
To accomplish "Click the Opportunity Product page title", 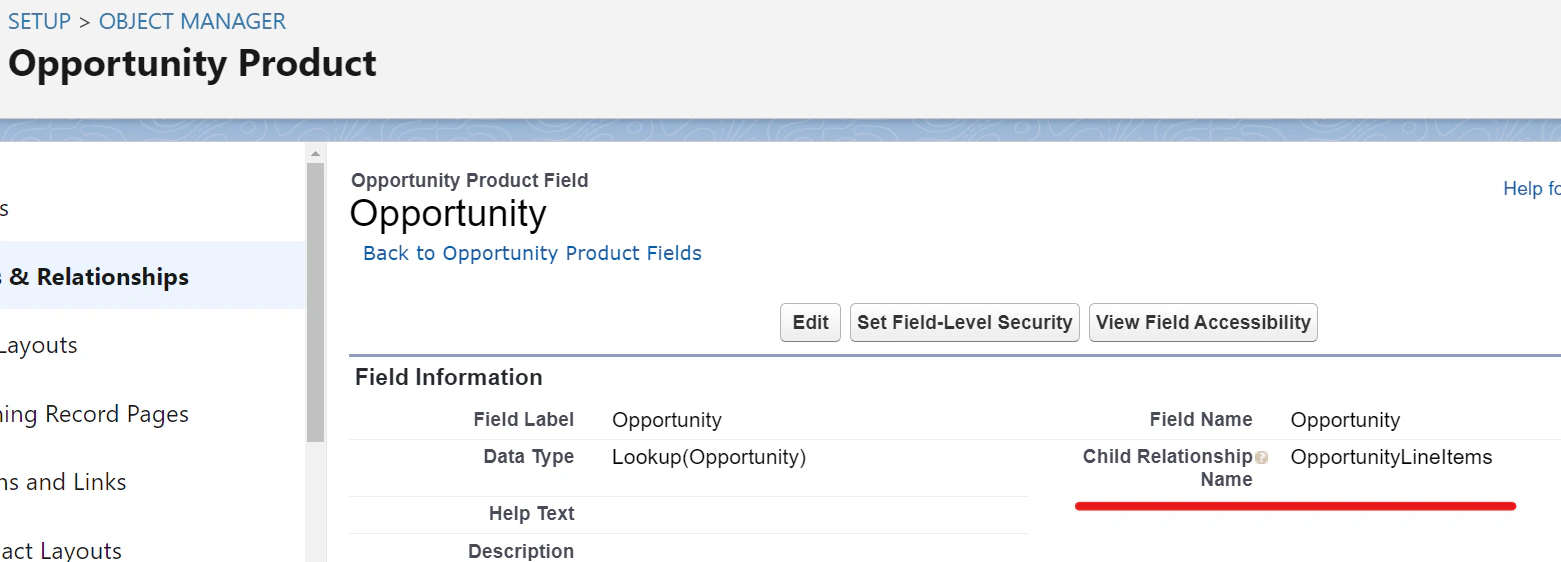I will click(x=192, y=64).
